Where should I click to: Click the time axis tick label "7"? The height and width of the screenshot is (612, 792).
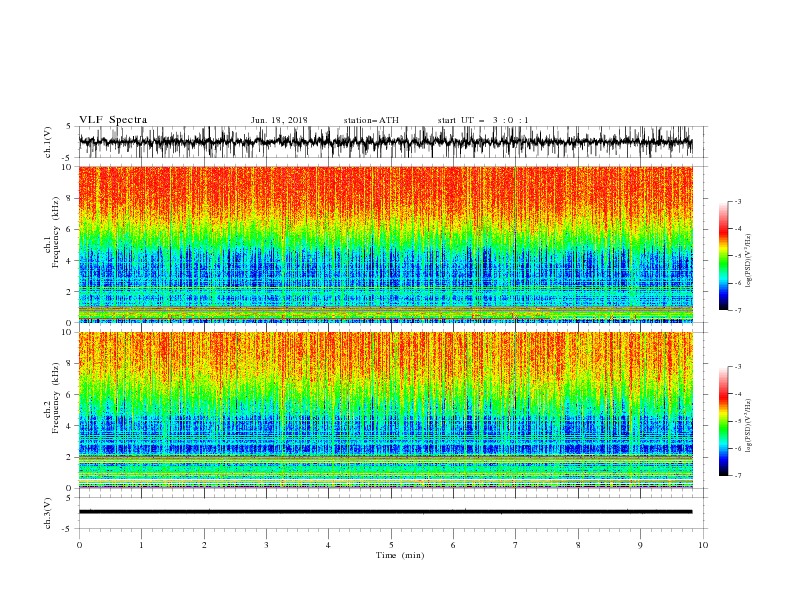(516, 545)
